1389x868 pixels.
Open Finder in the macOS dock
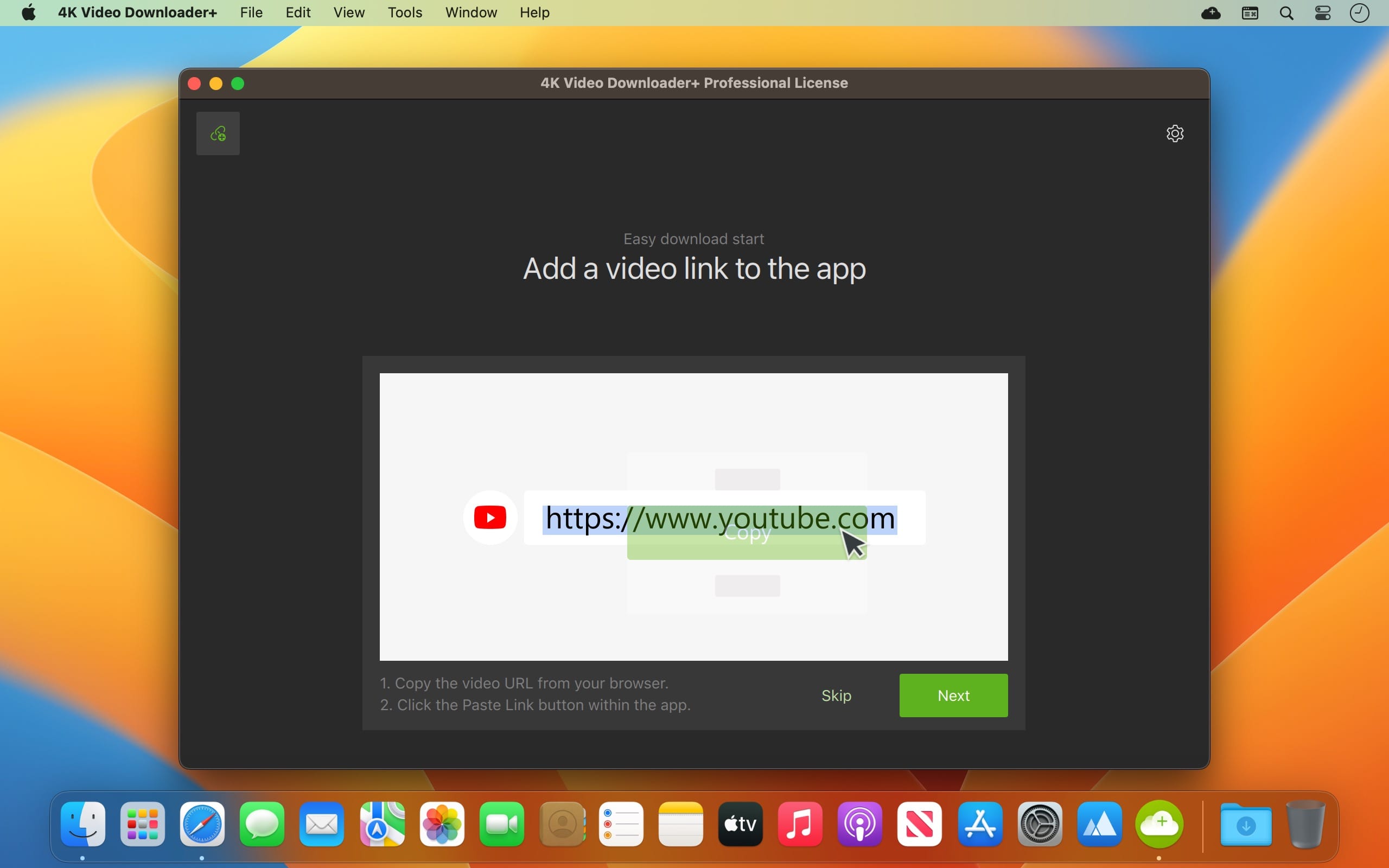84,826
